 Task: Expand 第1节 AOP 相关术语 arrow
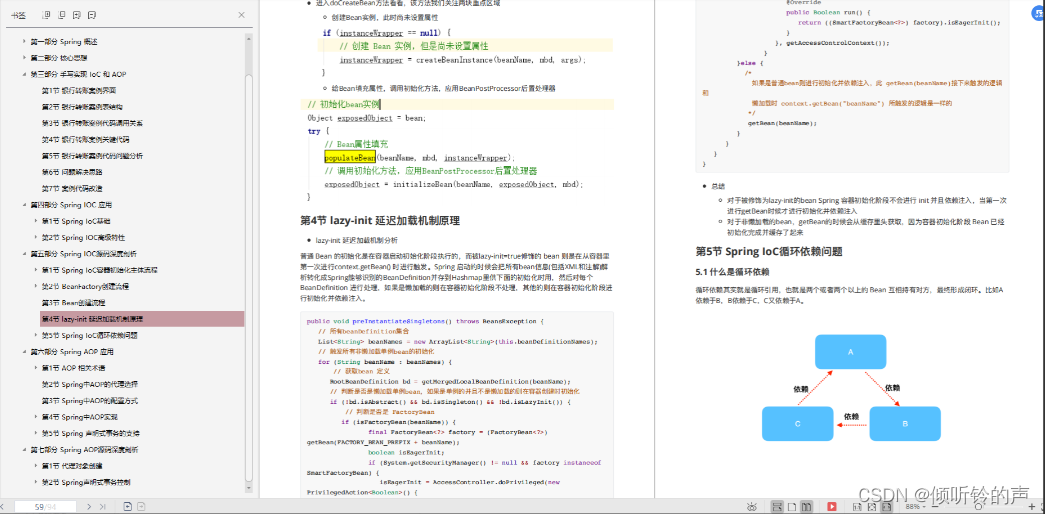pos(36,368)
